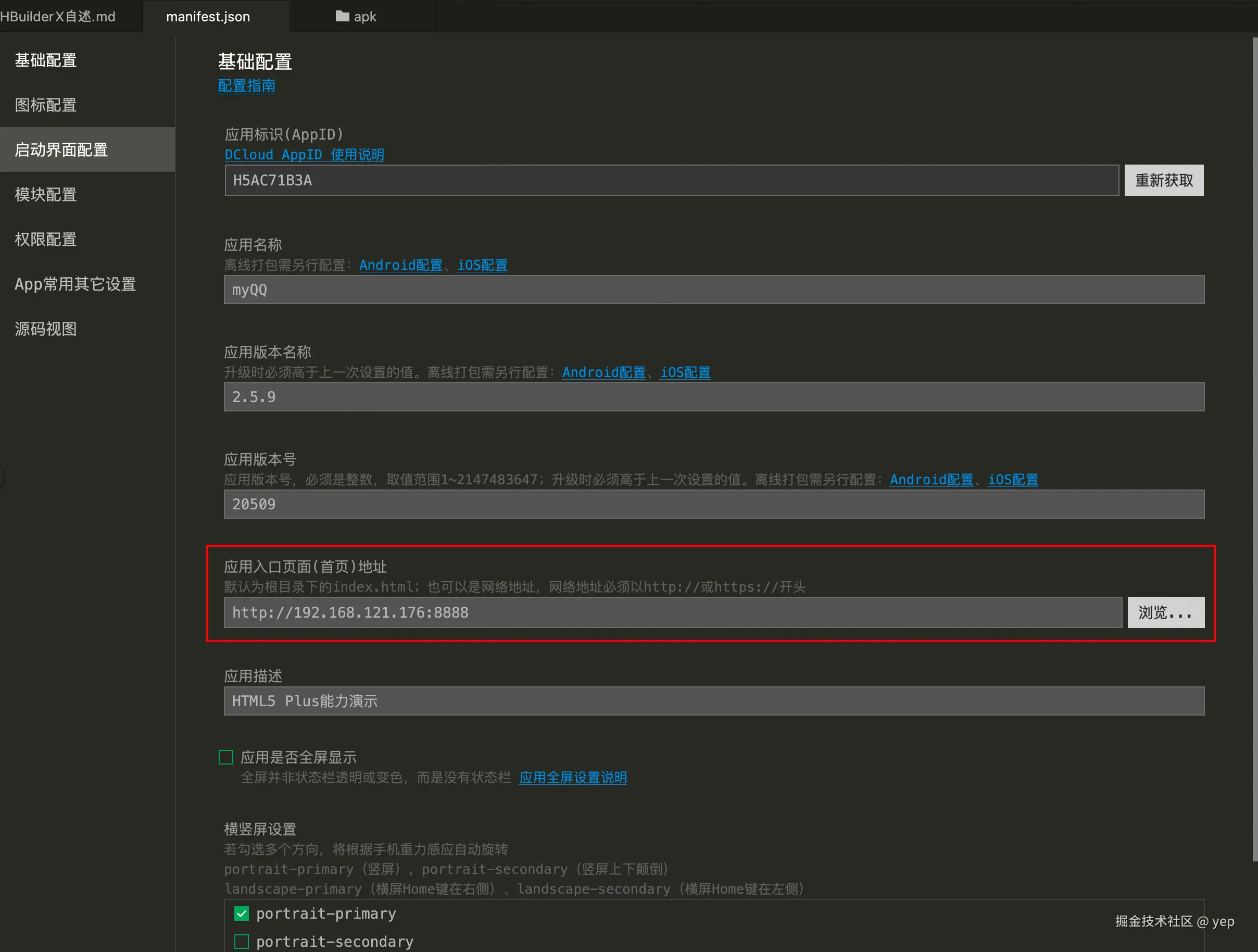Uncheck portrait-primary orientation checkbox
1258x952 pixels.
pos(242,913)
